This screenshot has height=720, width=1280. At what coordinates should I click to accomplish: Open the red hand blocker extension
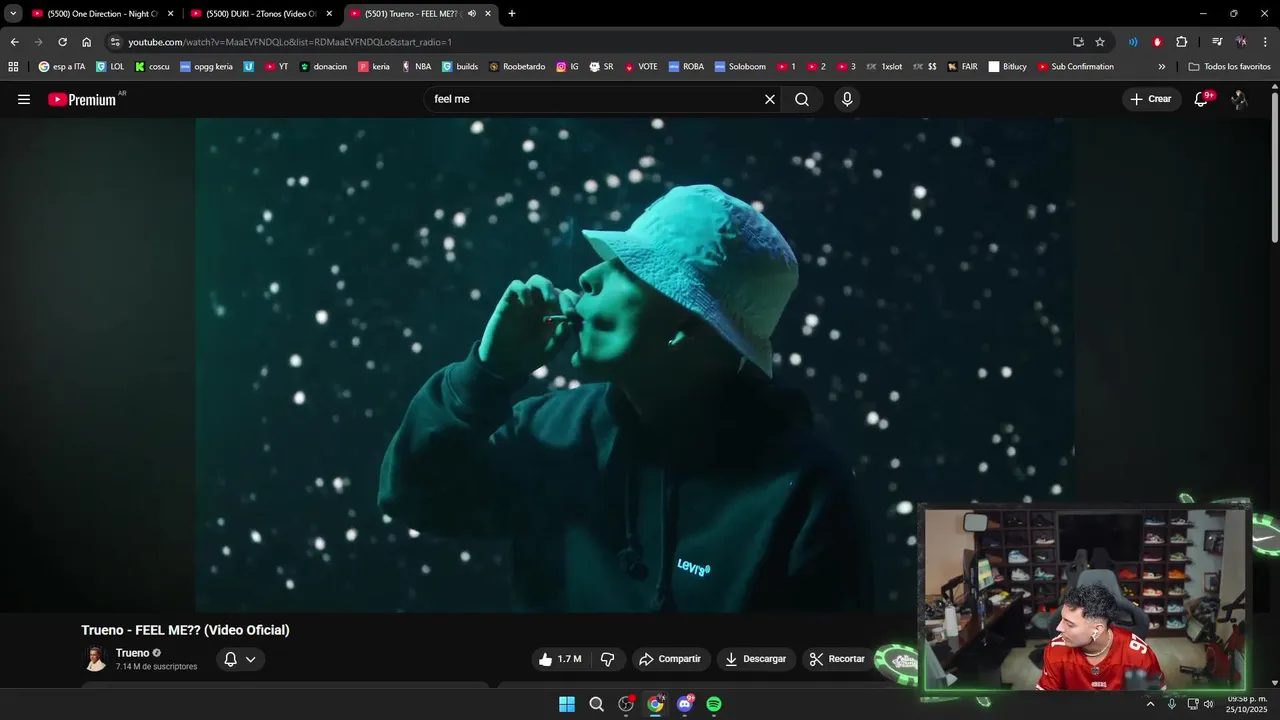[1157, 42]
